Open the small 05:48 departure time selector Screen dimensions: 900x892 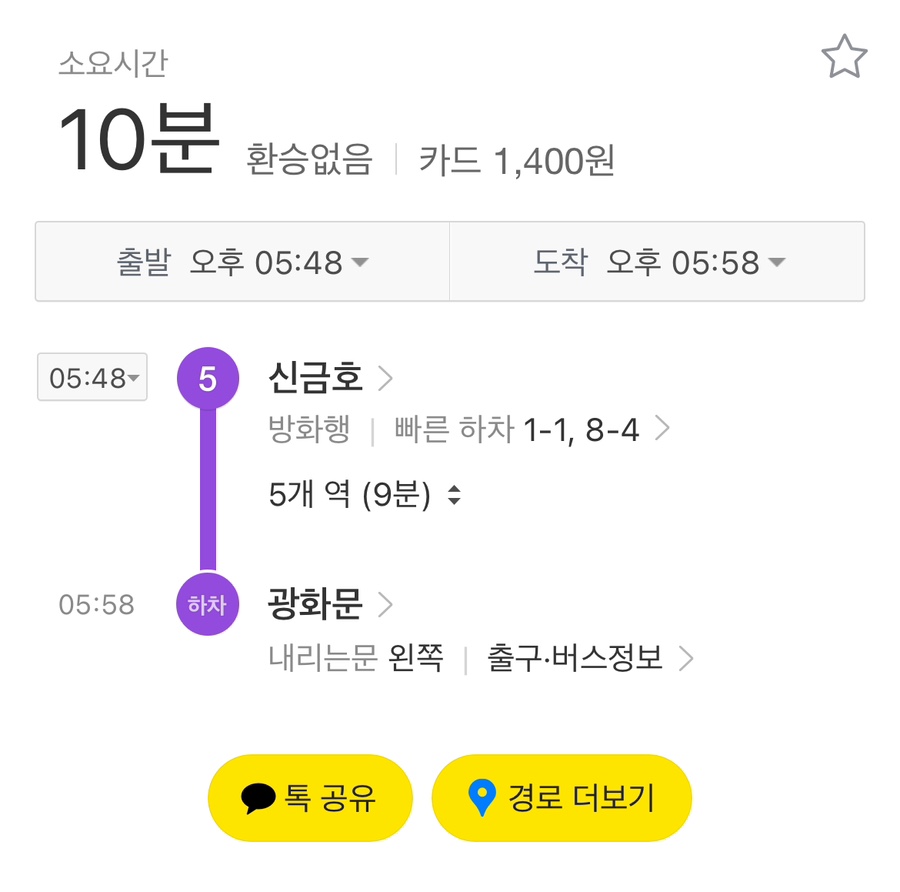(92, 378)
